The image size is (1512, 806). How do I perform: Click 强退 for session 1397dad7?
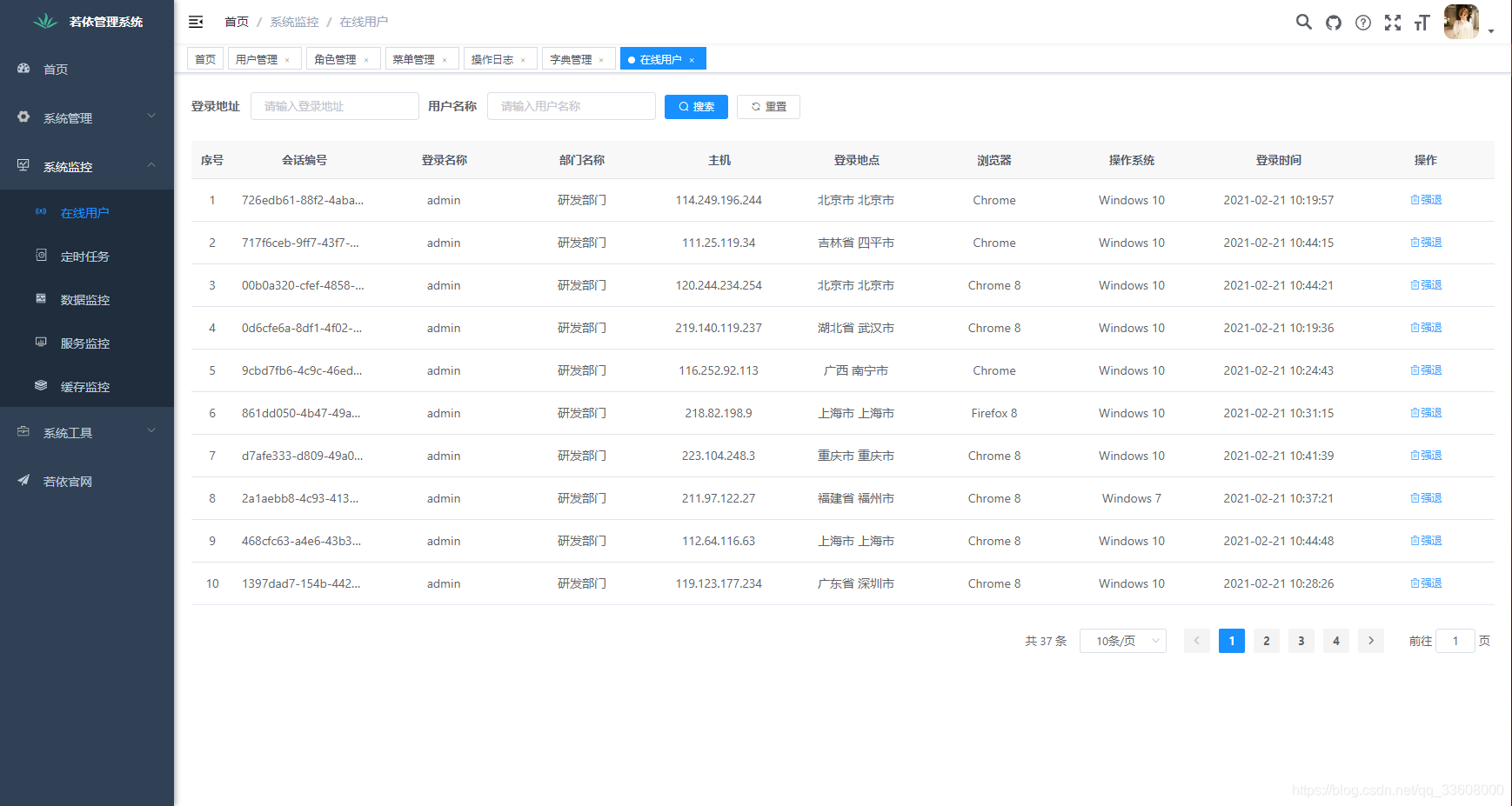coord(1426,583)
